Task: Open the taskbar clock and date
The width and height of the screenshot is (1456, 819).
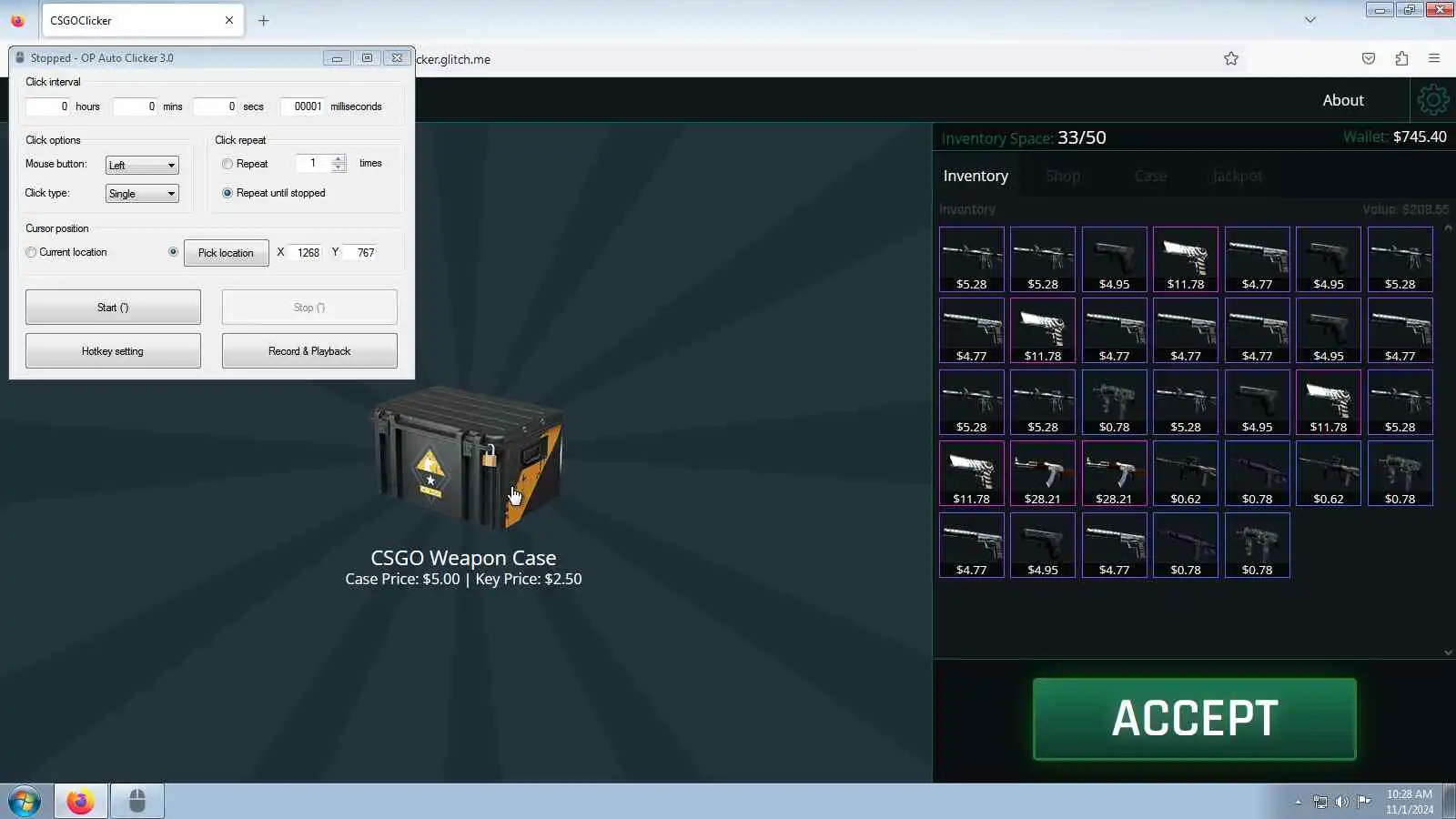Action: point(1410,802)
